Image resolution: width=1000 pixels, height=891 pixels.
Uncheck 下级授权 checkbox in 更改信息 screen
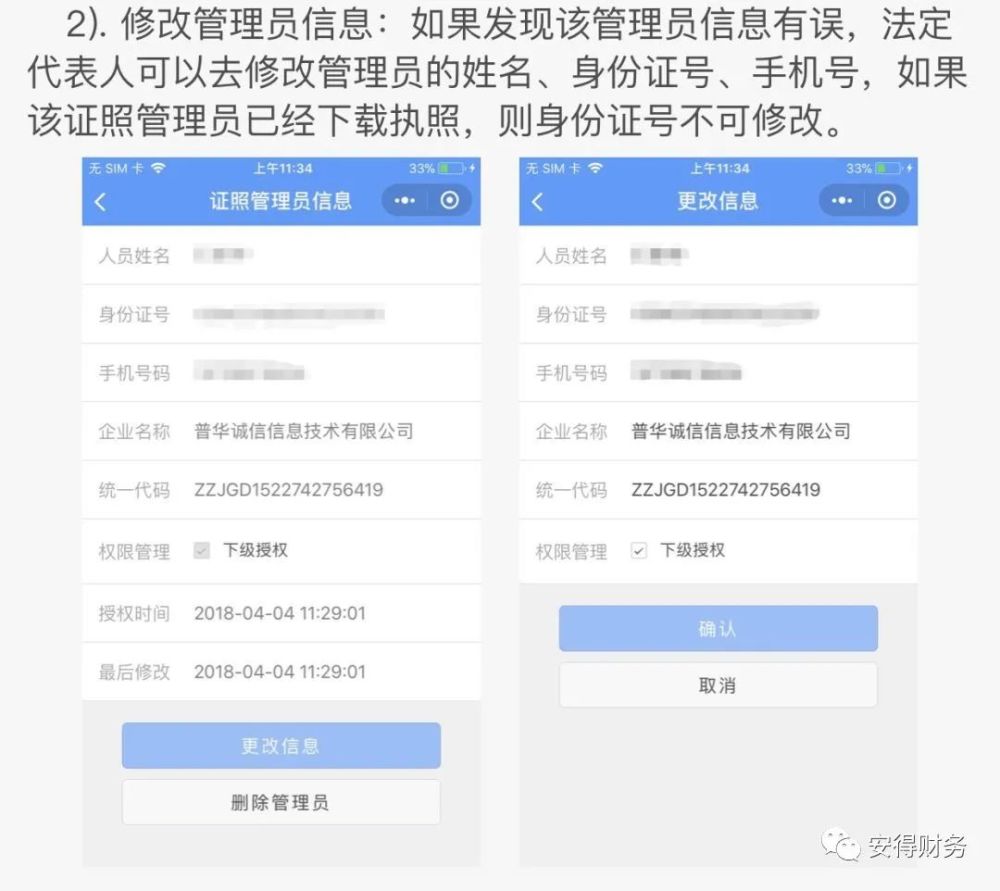pyautogui.click(x=638, y=550)
